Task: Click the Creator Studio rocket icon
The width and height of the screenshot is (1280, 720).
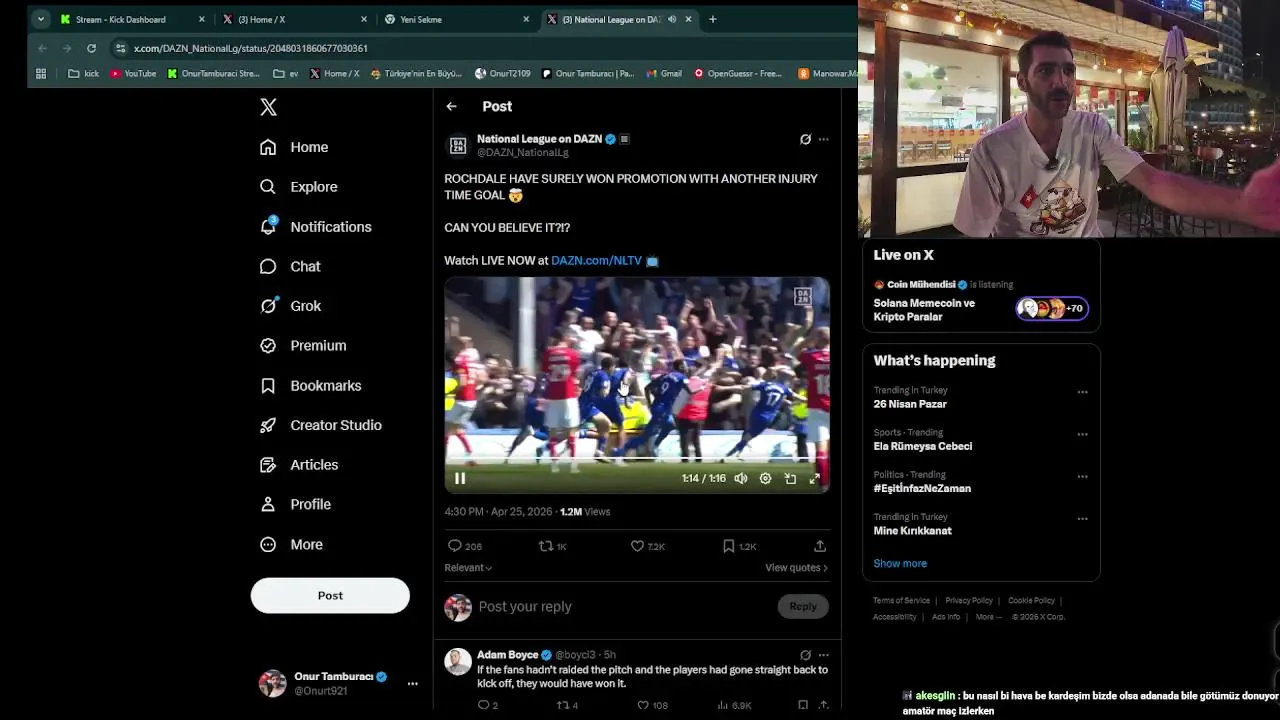Action: coord(268,425)
